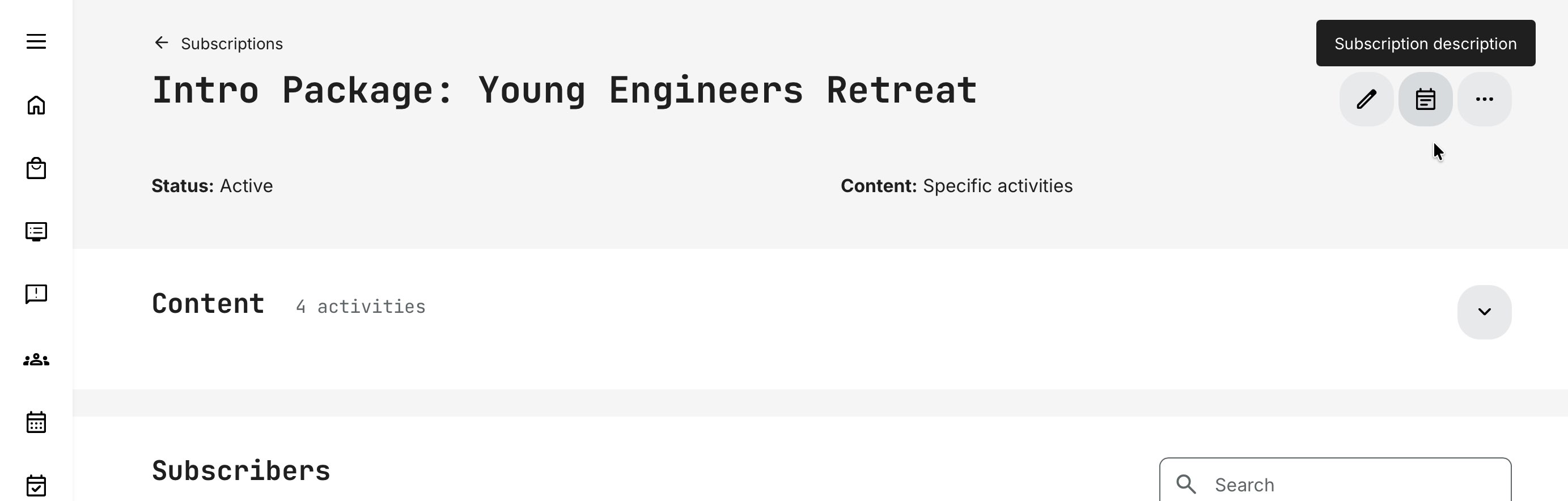Click the Search subscribers input field

coord(1351,485)
